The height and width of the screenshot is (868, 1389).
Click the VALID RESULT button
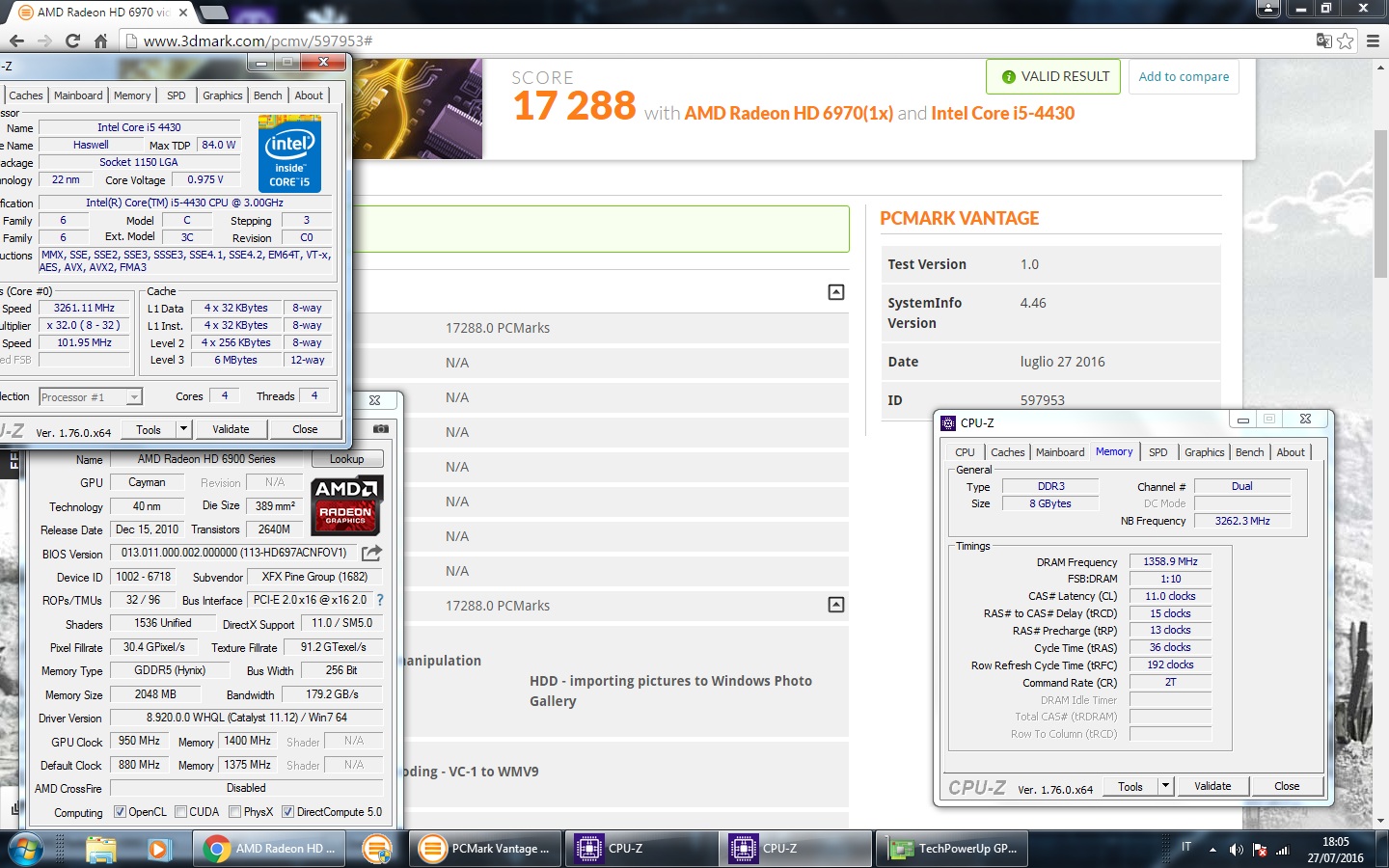(1053, 76)
